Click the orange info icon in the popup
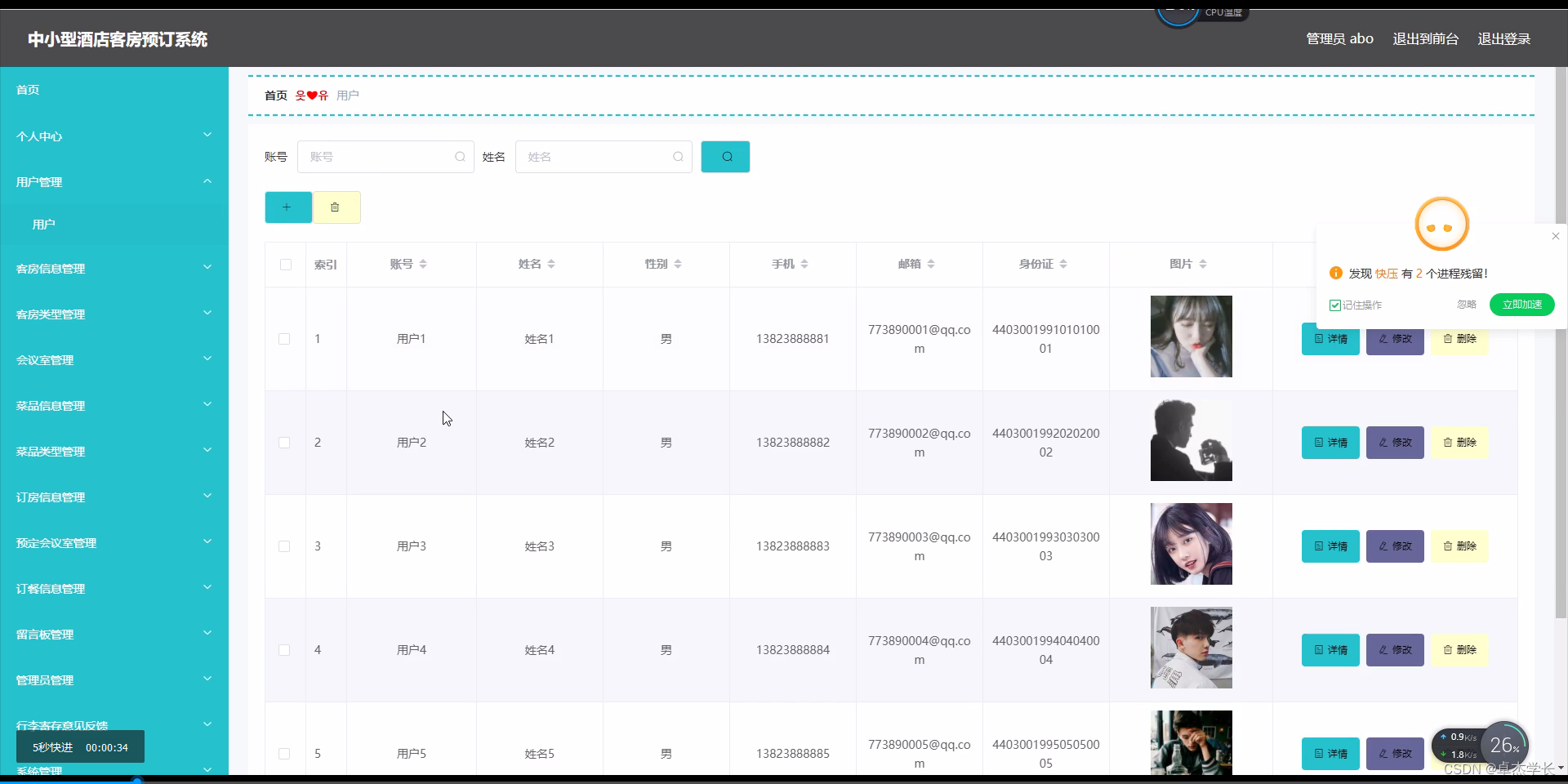Viewport: 1568px width, 784px height. (1336, 273)
